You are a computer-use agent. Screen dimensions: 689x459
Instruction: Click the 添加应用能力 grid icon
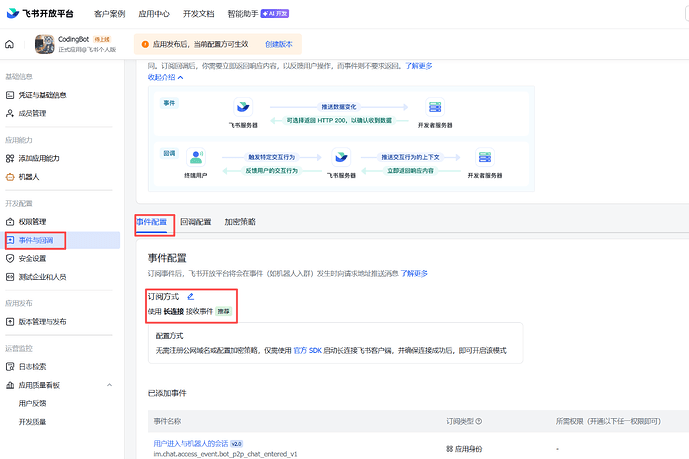10,158
